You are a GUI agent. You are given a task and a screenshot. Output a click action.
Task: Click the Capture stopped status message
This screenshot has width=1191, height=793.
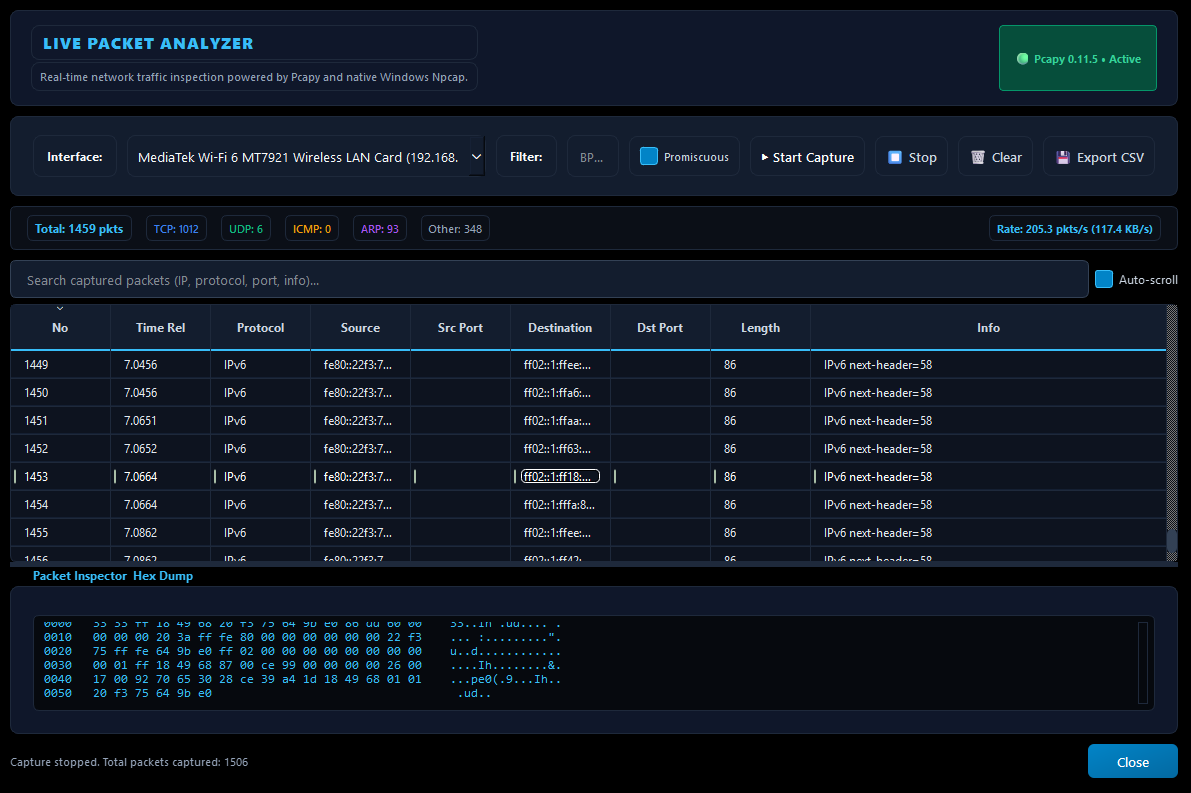[129, 762]
